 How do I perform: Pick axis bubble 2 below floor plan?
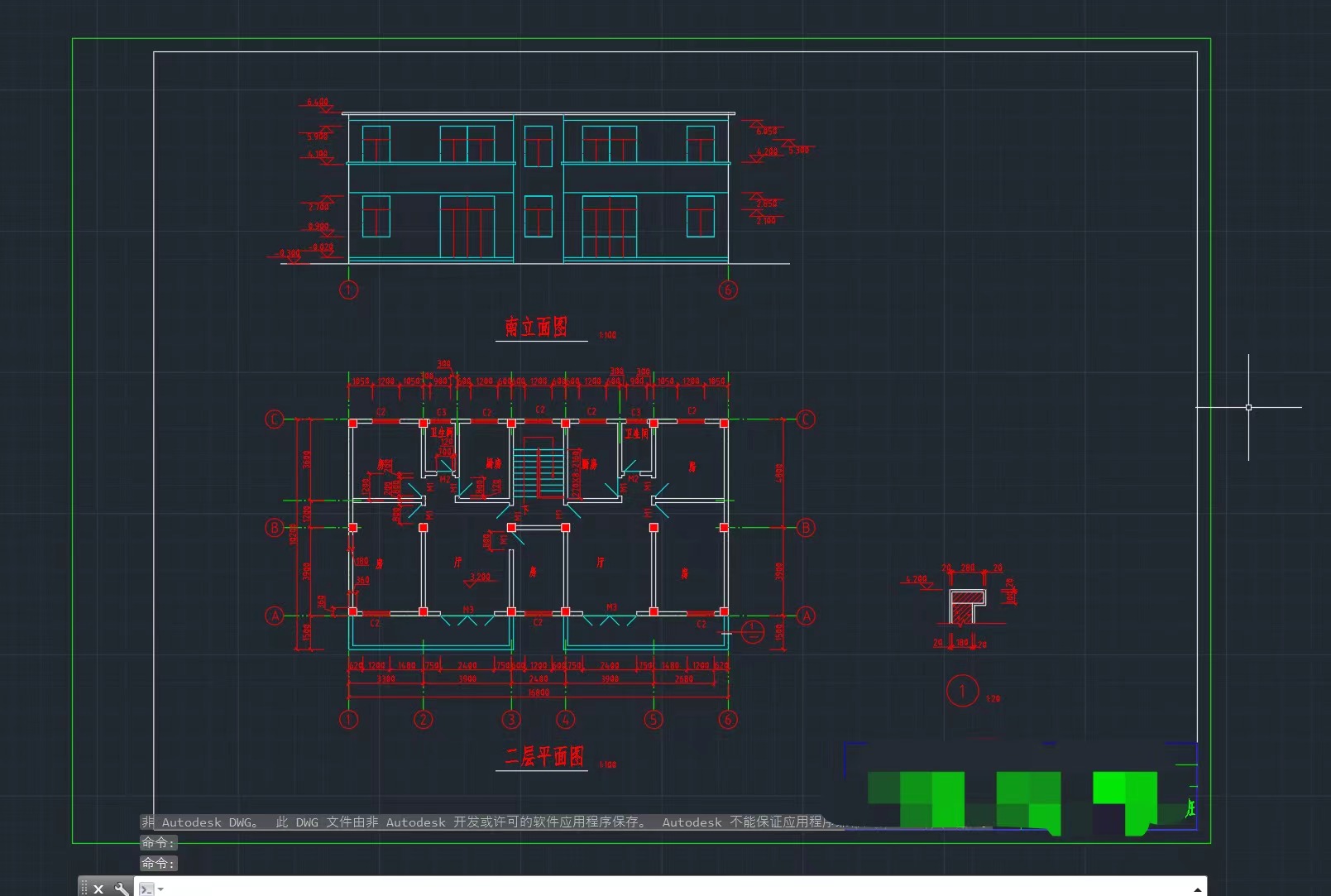click(x=423, y=719)
